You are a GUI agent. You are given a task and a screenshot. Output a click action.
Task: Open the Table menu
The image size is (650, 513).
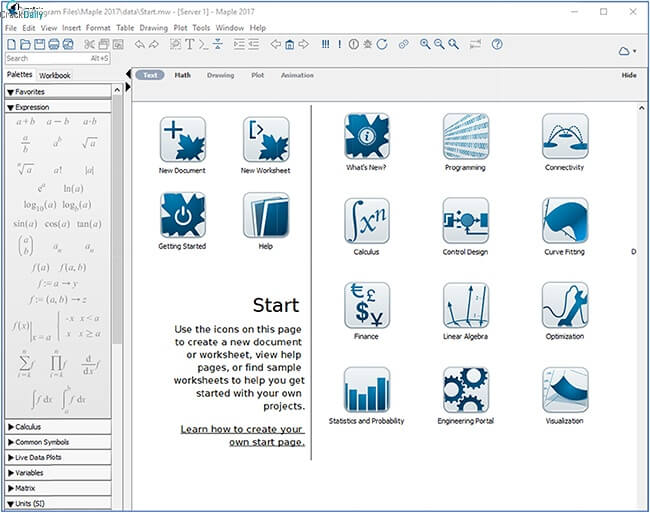point(125,28)
